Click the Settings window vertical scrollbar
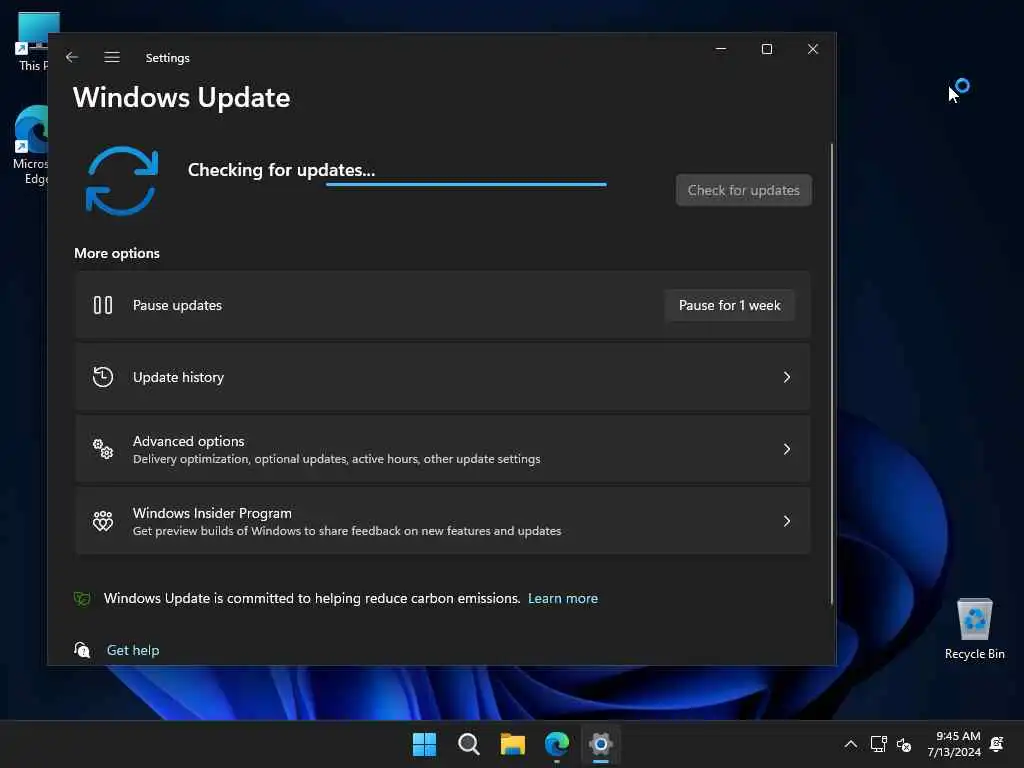 831,374
